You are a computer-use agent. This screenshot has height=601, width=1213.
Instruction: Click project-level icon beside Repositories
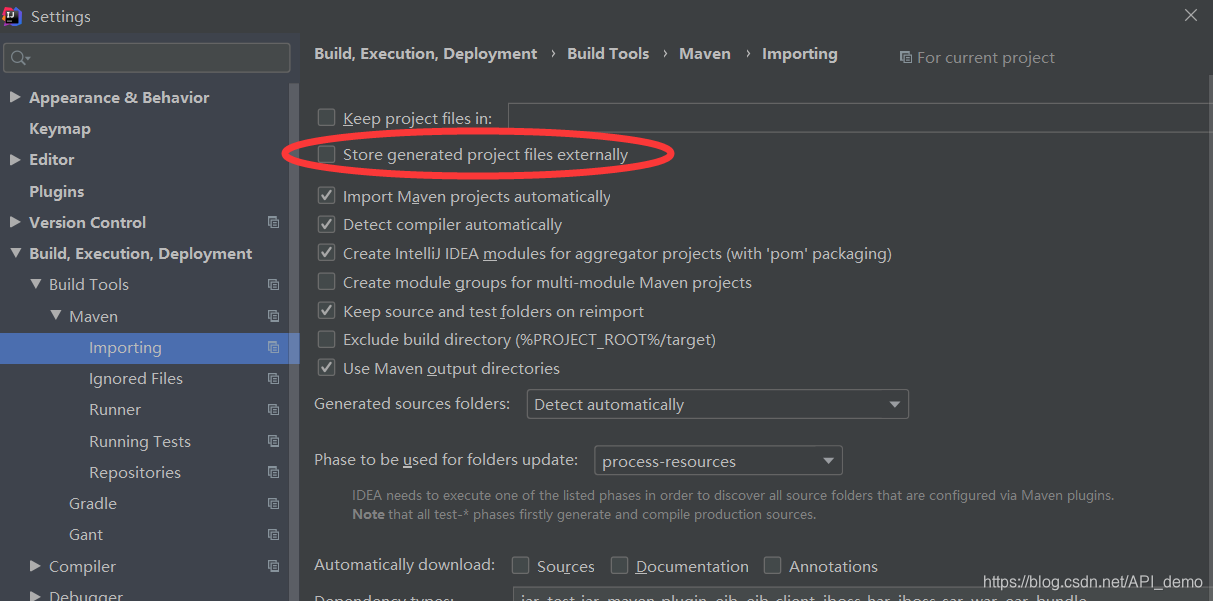(273, 473)
